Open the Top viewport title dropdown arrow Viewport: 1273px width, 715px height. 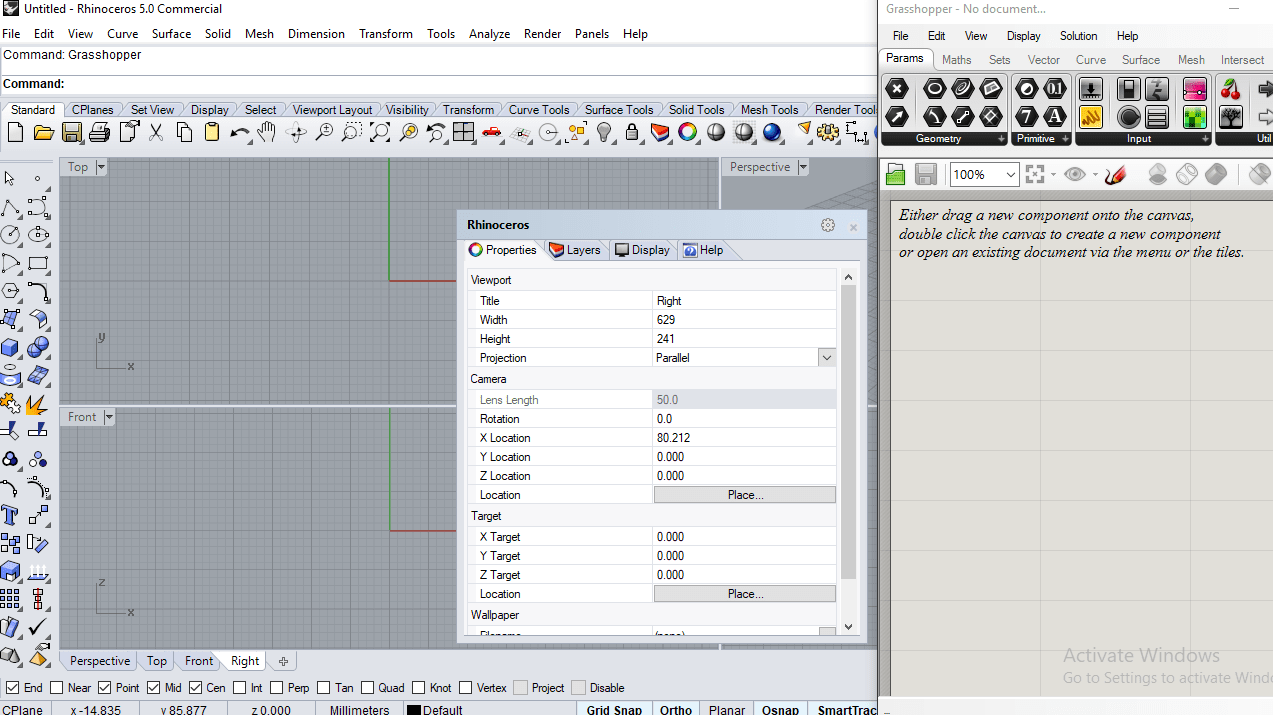(101, 167)
